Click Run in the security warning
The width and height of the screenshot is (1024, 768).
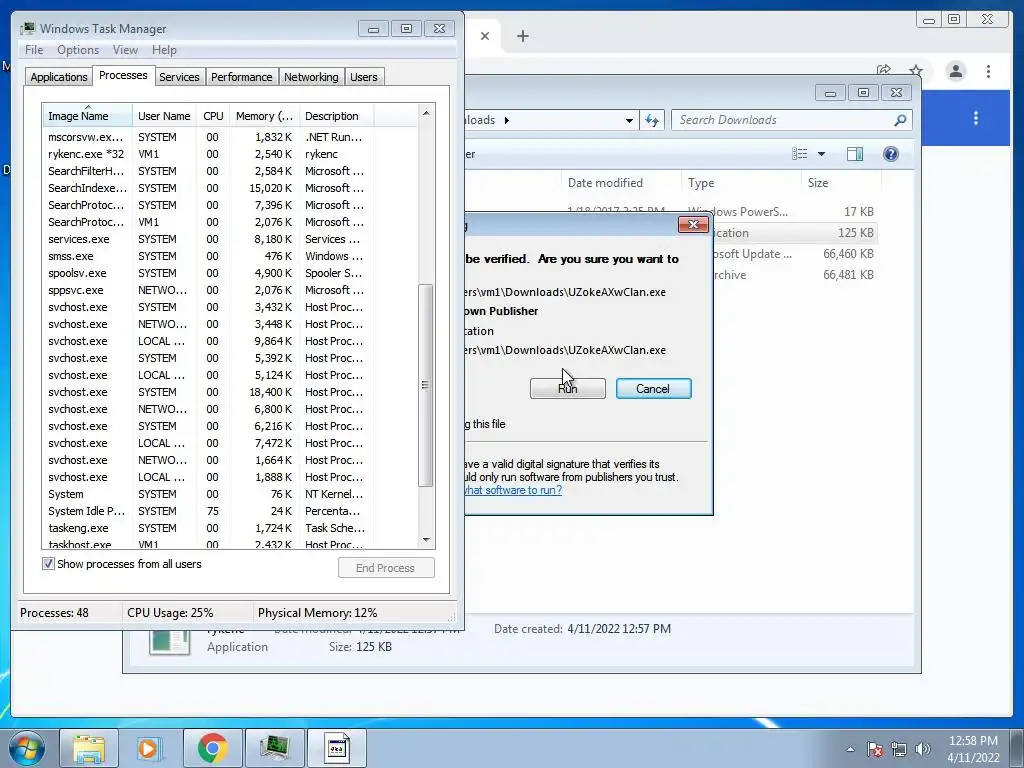point(568,389)
